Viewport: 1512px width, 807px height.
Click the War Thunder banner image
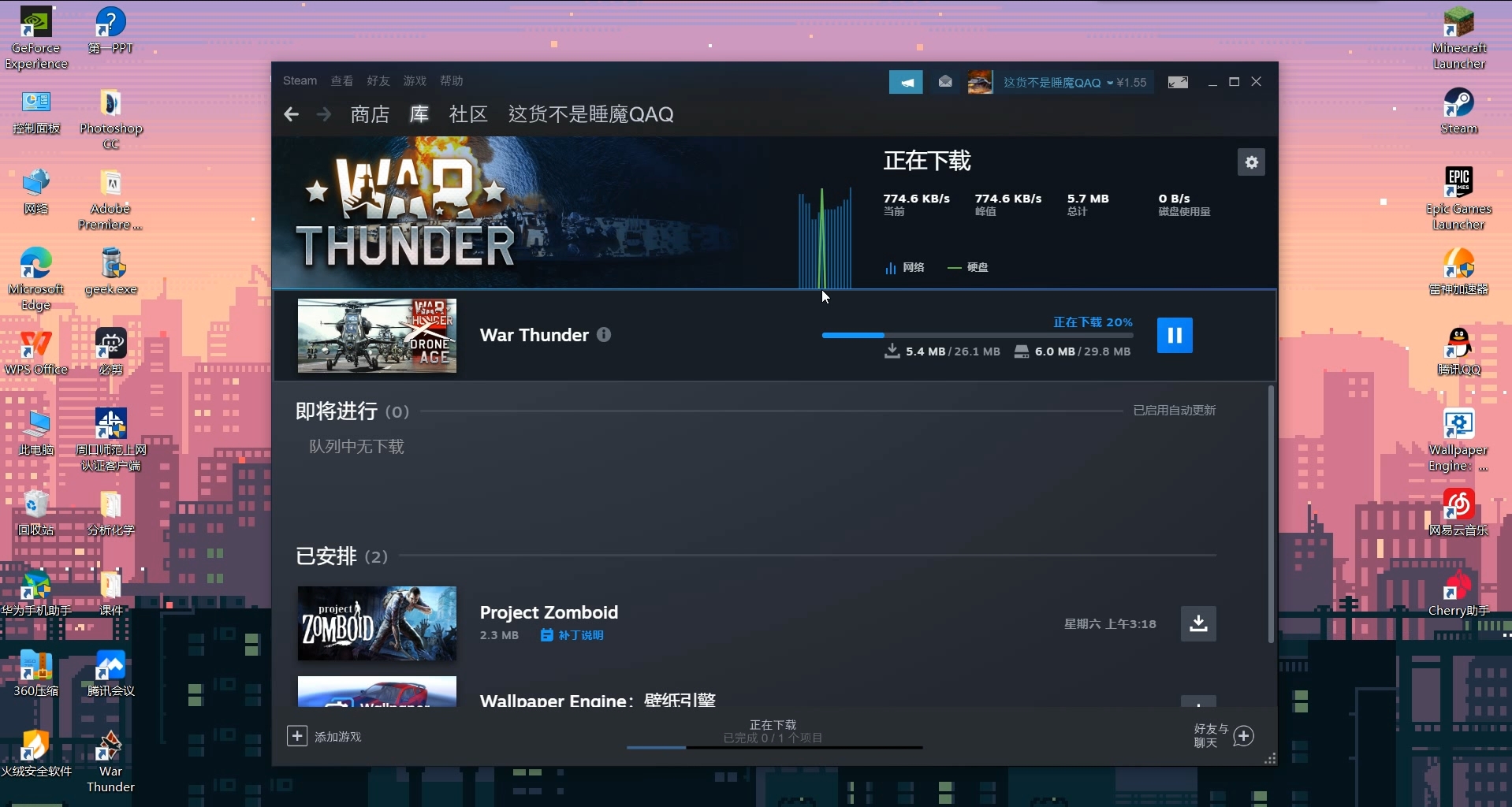click(505, 212)
